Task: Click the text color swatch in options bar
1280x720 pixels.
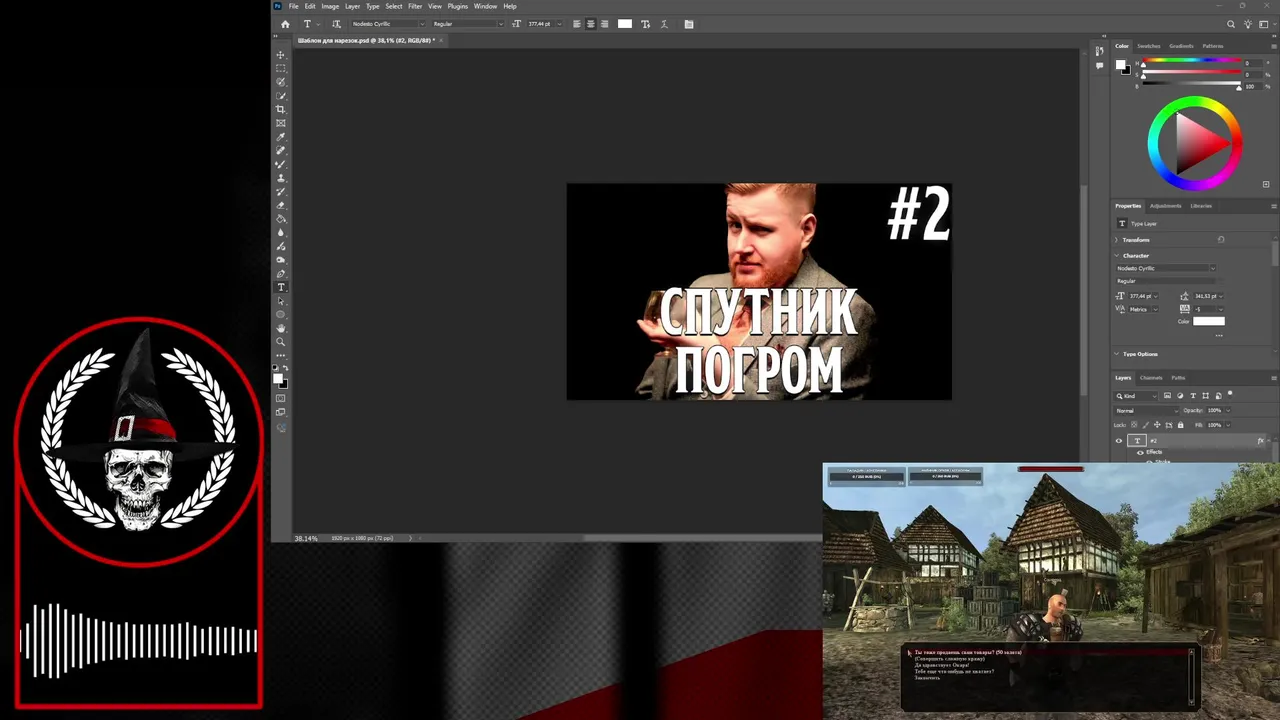Action: (x=625, y=24)
